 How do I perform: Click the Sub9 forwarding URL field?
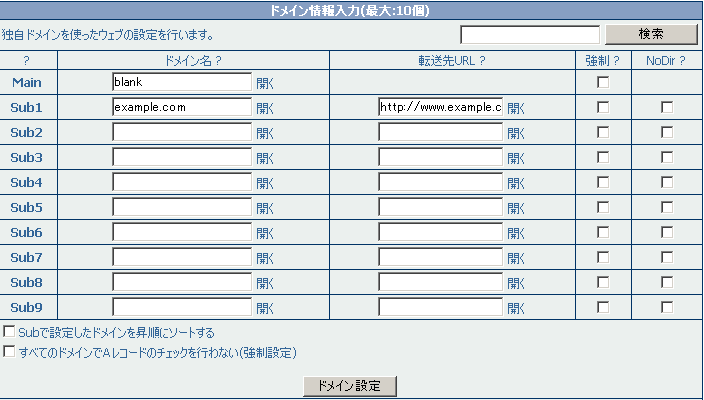tap(440, 308)
